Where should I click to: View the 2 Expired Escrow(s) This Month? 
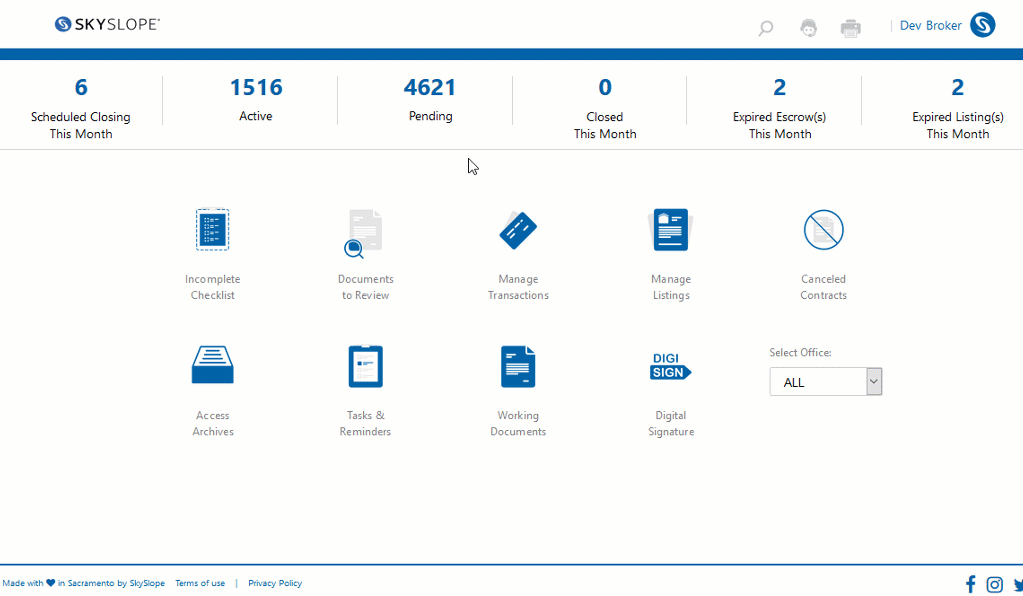pyautogui.click(x=780, y=108)
